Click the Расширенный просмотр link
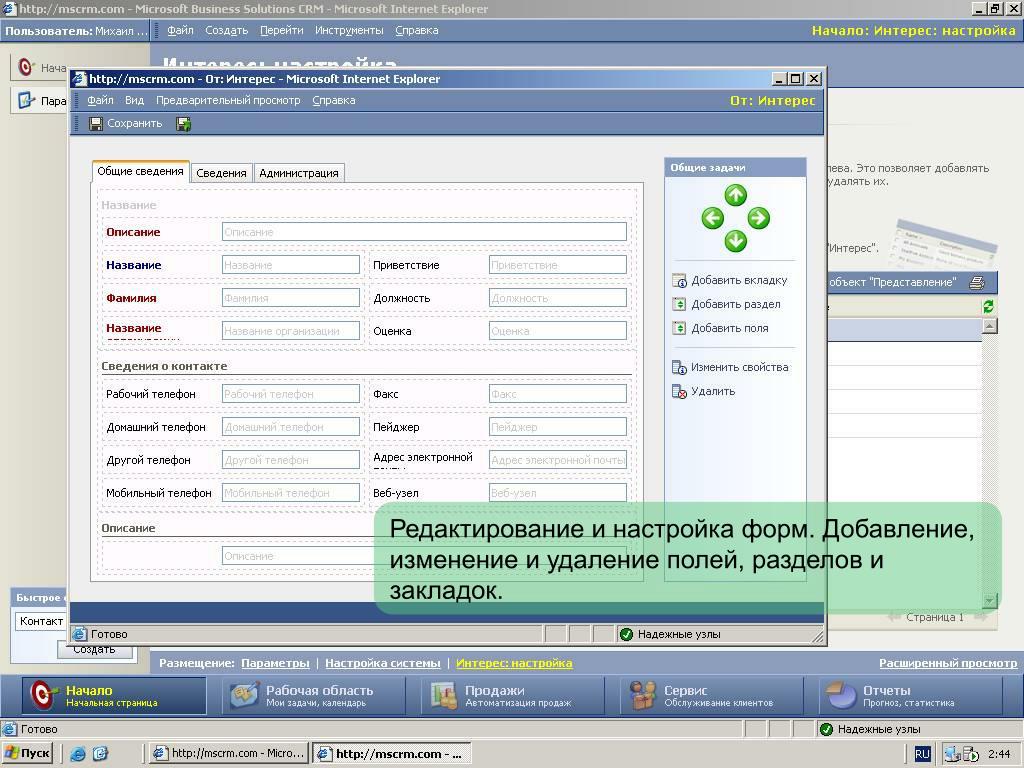 click(948, 663)
